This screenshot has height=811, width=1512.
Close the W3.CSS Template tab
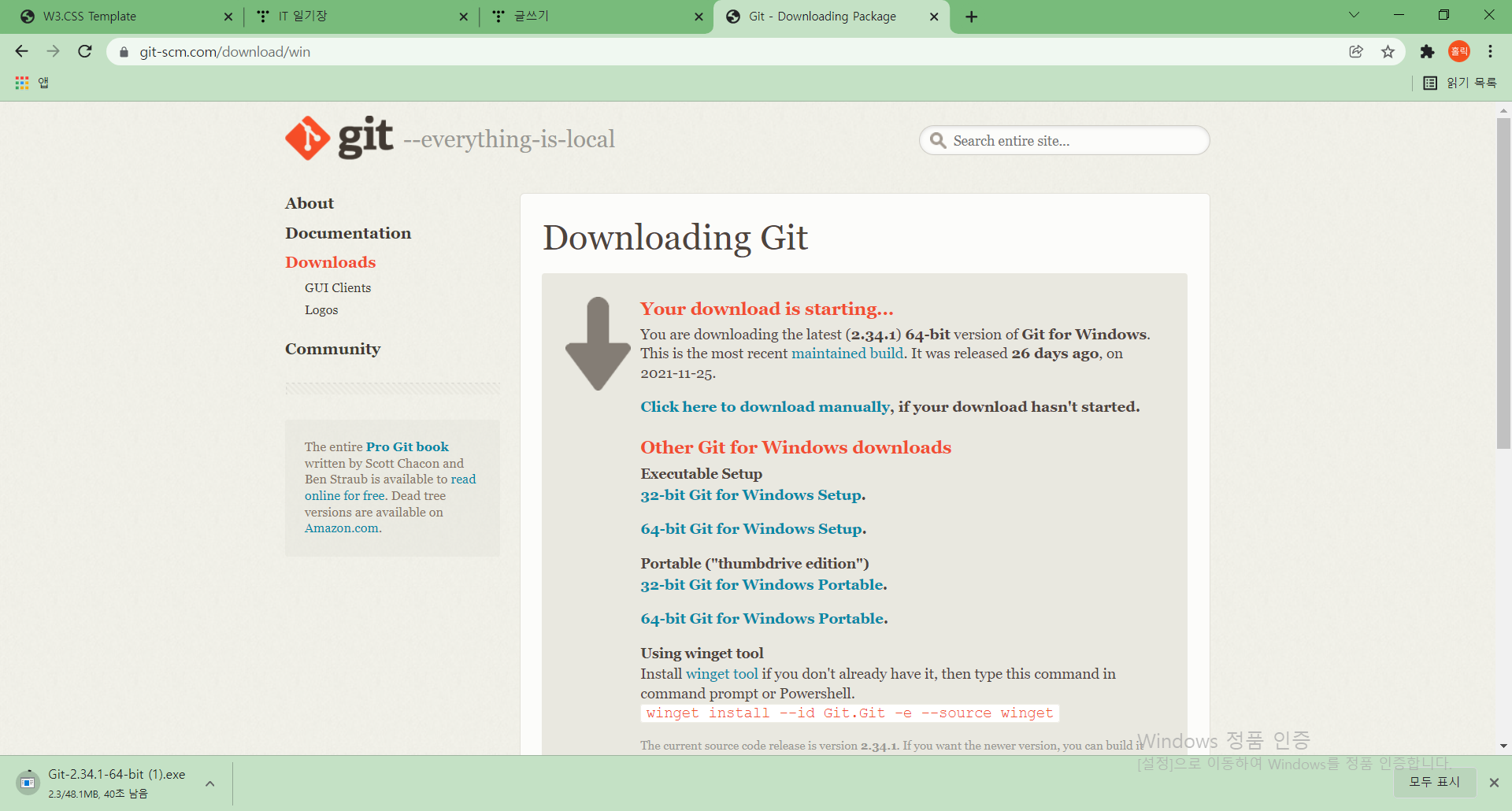click(x=228, y=17)
